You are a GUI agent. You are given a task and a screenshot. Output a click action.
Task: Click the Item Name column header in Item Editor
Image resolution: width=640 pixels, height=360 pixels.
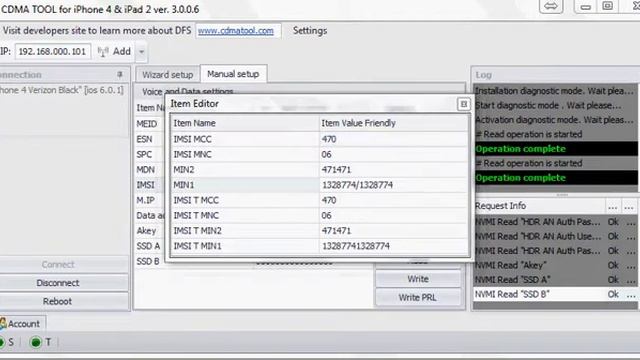244,123
